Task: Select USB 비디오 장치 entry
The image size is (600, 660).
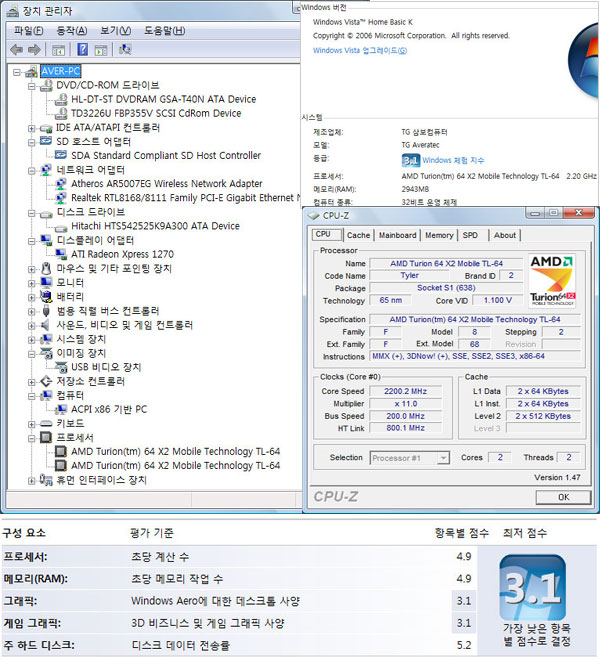Action: pyautogui.click(x=106, y=367)
